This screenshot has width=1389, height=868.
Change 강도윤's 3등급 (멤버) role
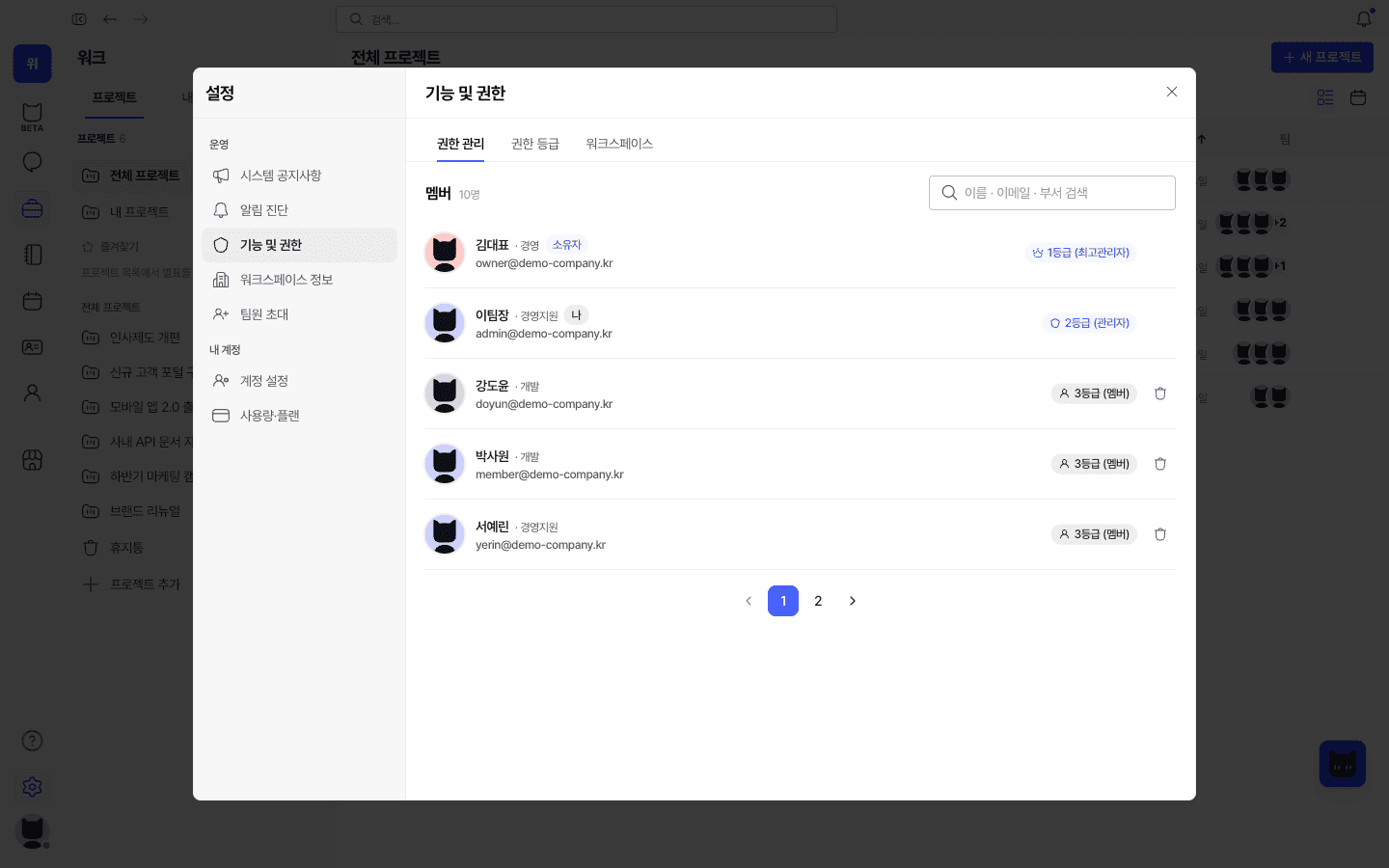[x=1094, y=393]
